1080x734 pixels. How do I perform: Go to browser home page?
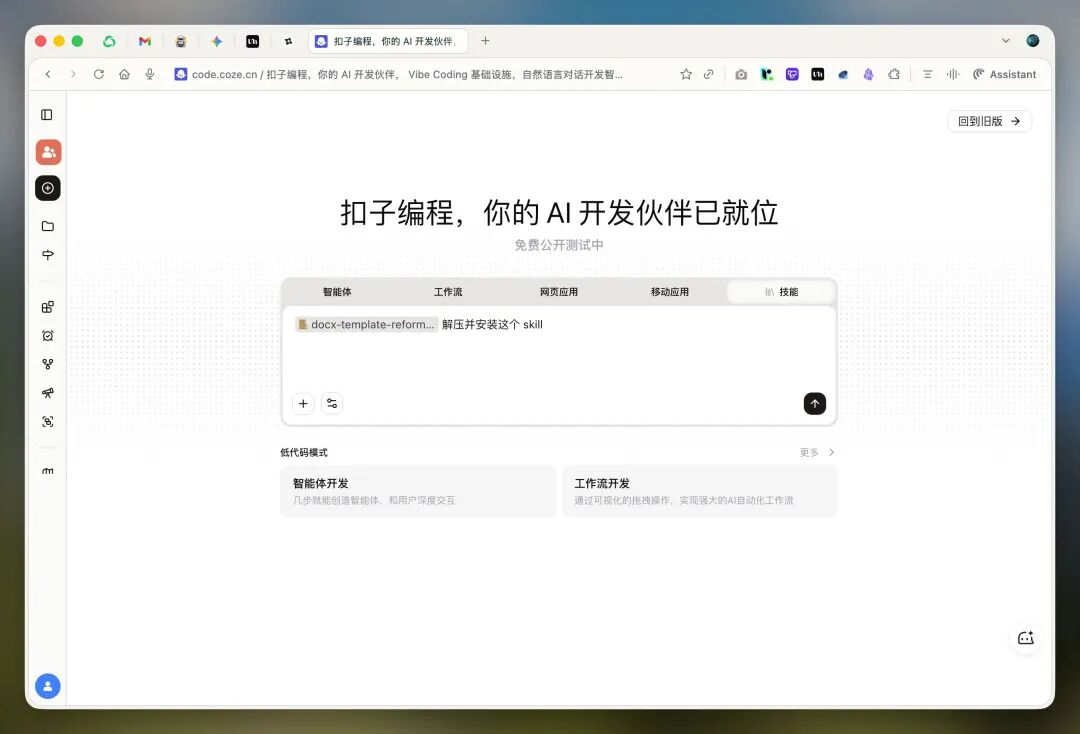point(124,74)
